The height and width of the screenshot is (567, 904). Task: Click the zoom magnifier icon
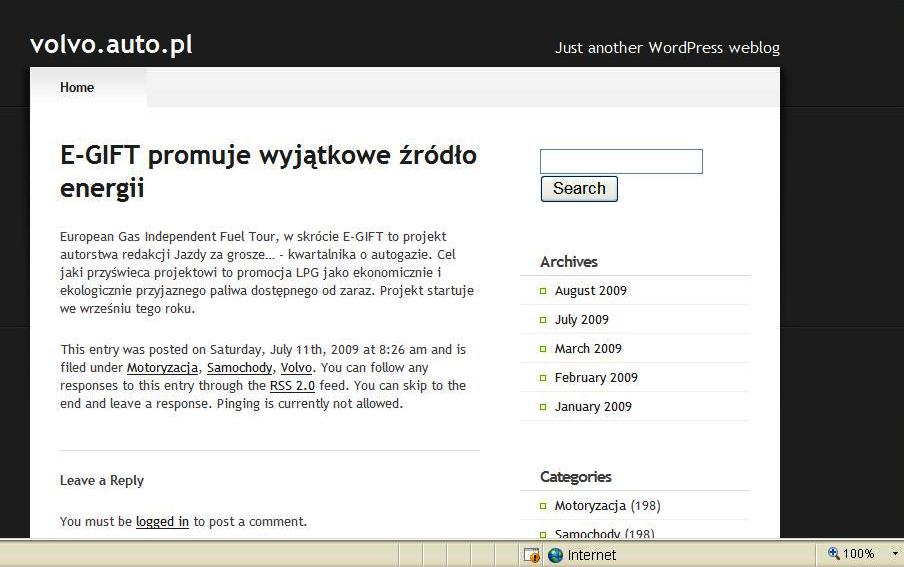pyautogui.click(x=834, y=554)
